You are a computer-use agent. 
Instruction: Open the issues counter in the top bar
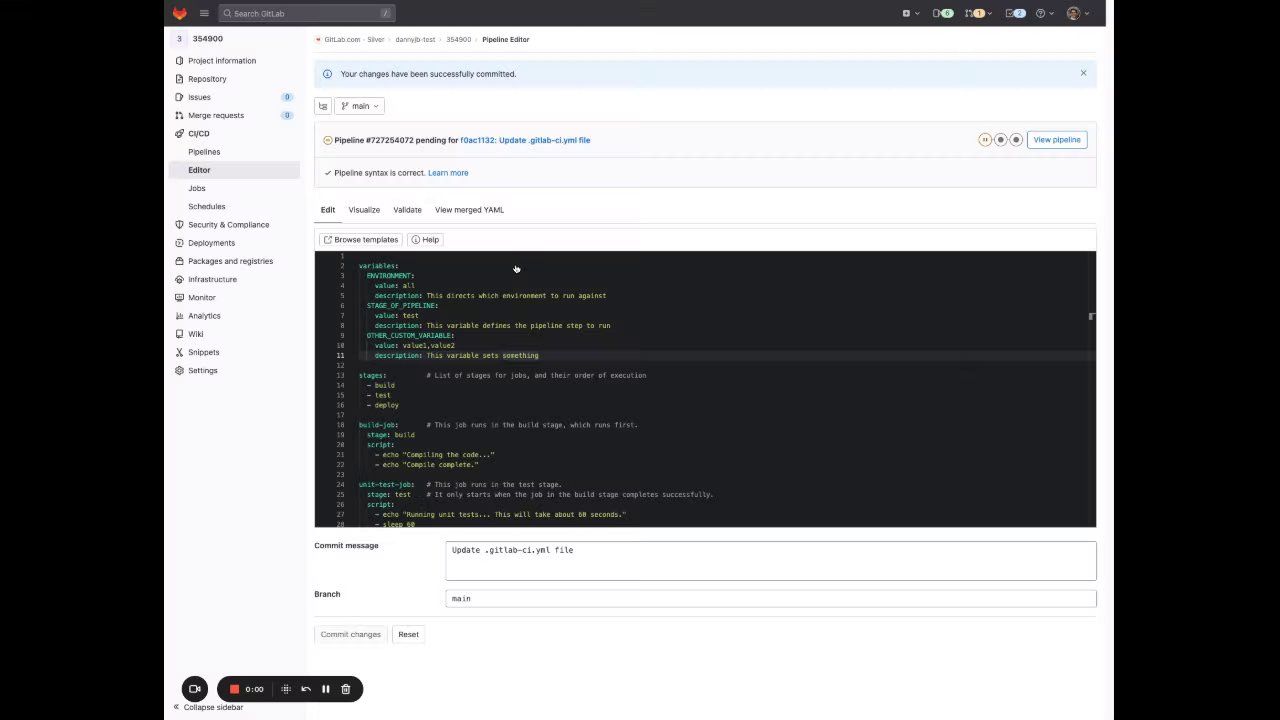pos(943,13)
